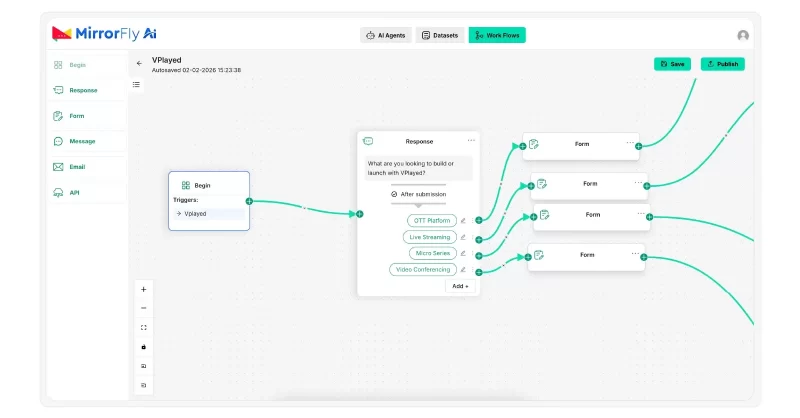Add a new option with the Add + button
The width and height of the screenshot is (800, 418).
click(460, 286)
